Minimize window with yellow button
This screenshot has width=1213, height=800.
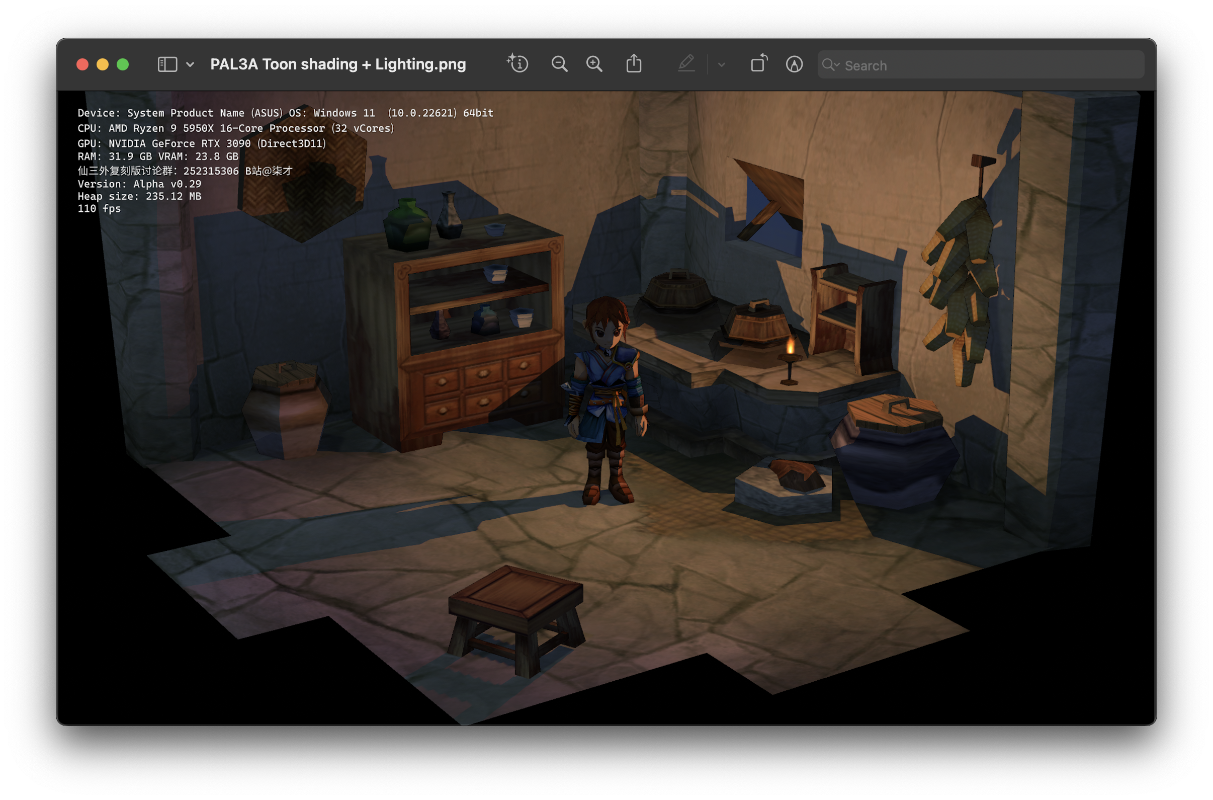click(x=102, y=64)
